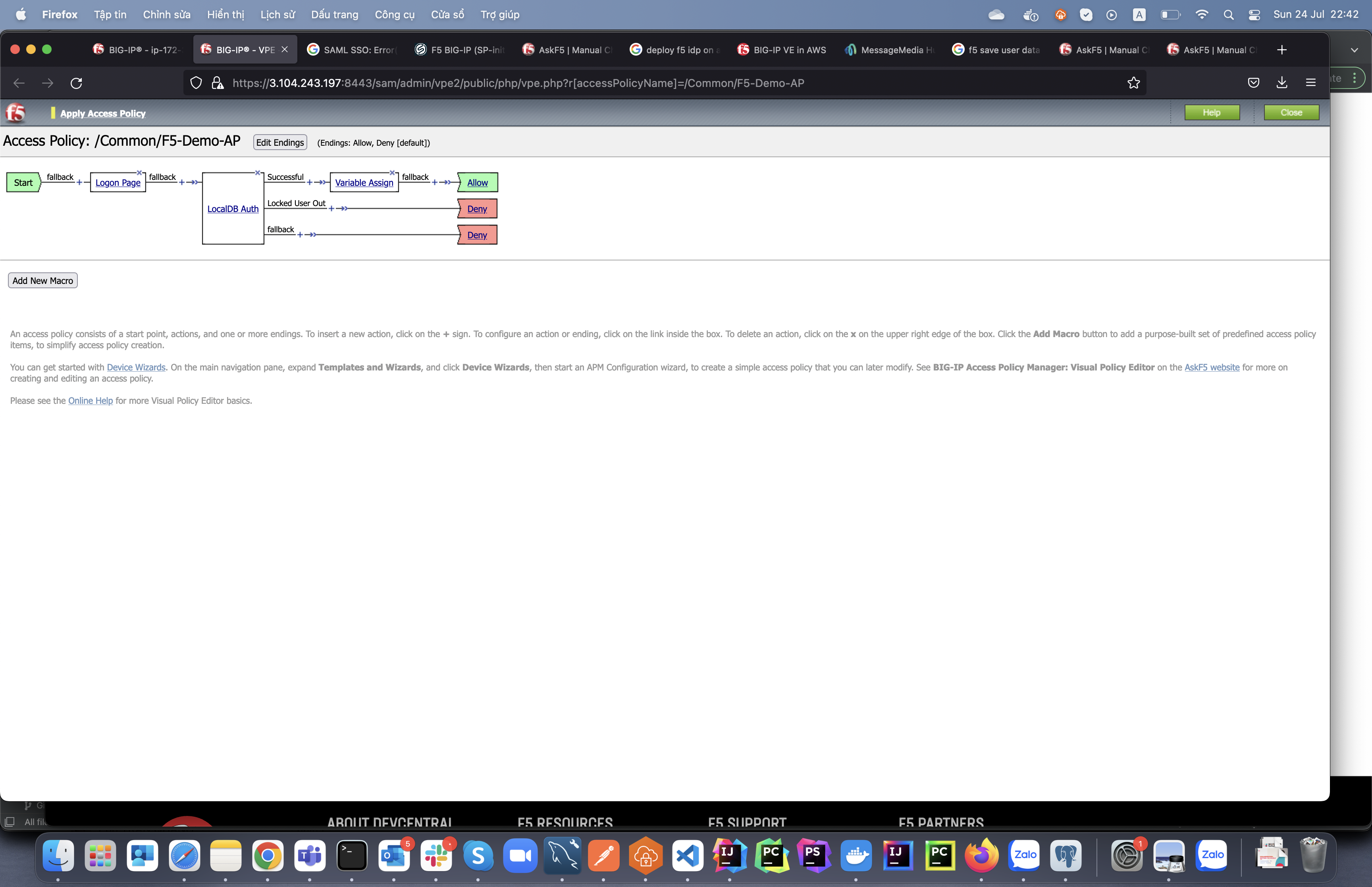Bookmark this page with star icon
Viewport: 1372px width, 887px height.
1134,83
